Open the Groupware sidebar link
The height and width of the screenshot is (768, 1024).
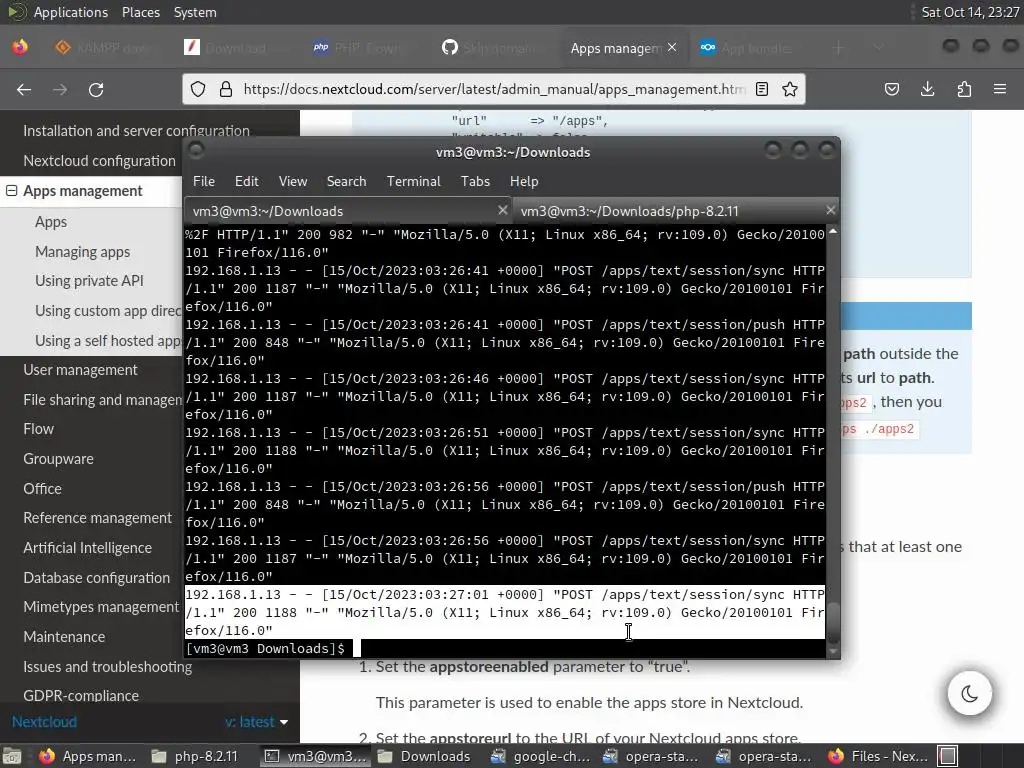tap(58, 459)
